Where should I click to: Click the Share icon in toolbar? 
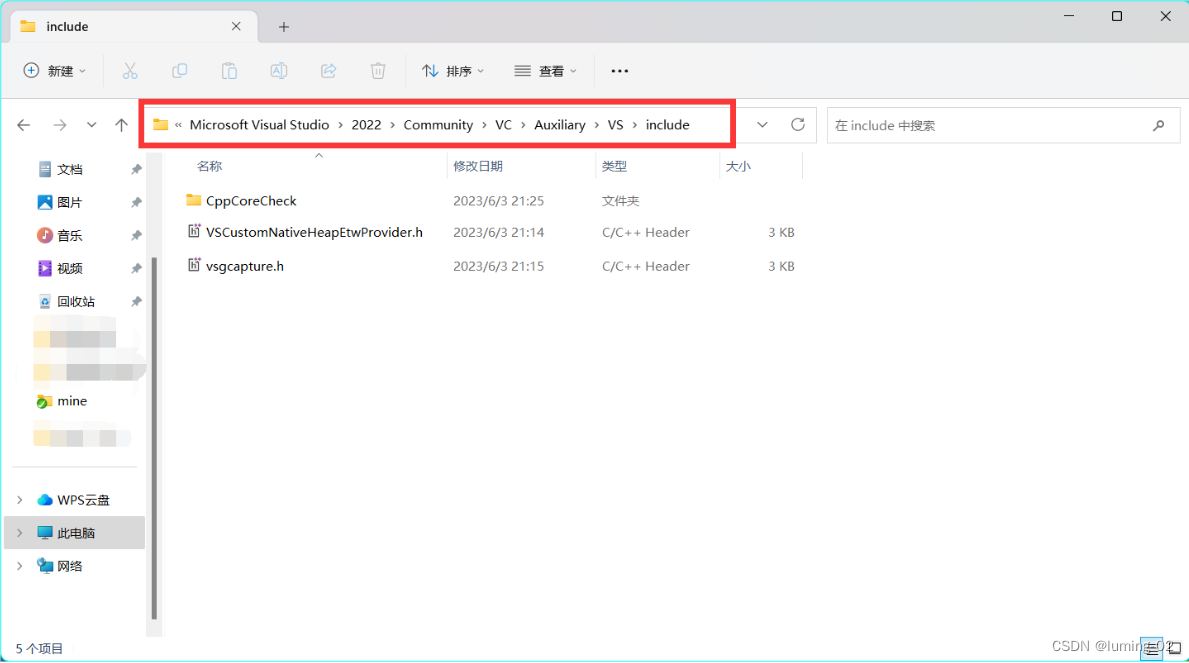[x=328, y=71]
